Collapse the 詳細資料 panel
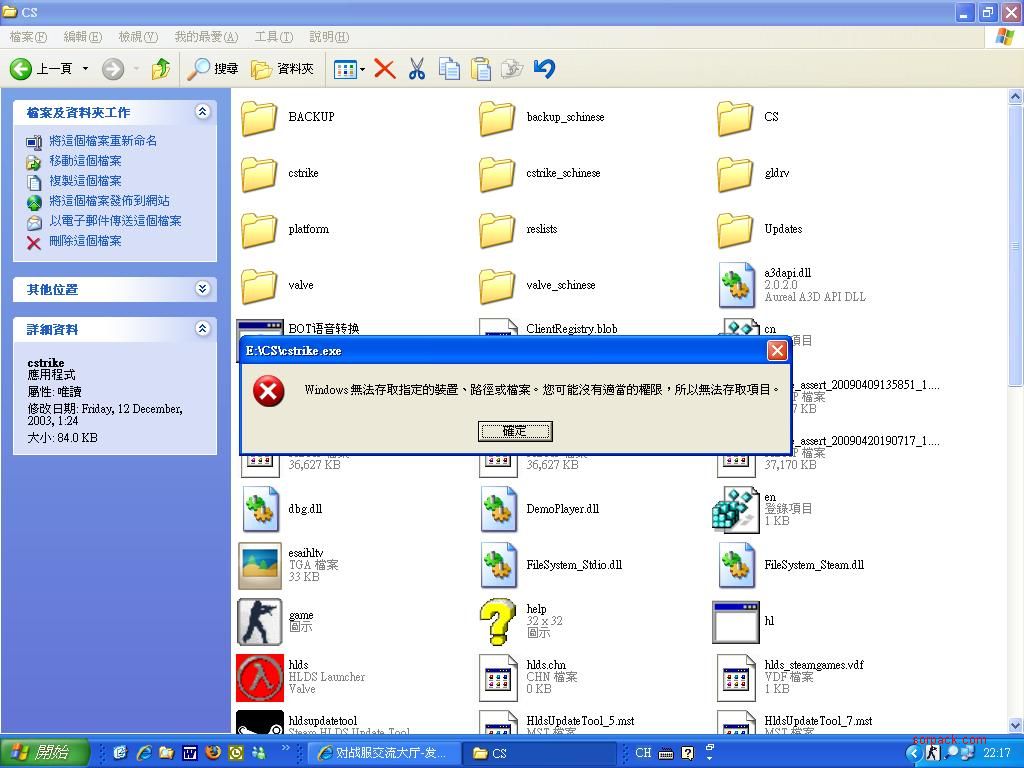The height and width of the screenshot is (768, 1024). point(202,329)
